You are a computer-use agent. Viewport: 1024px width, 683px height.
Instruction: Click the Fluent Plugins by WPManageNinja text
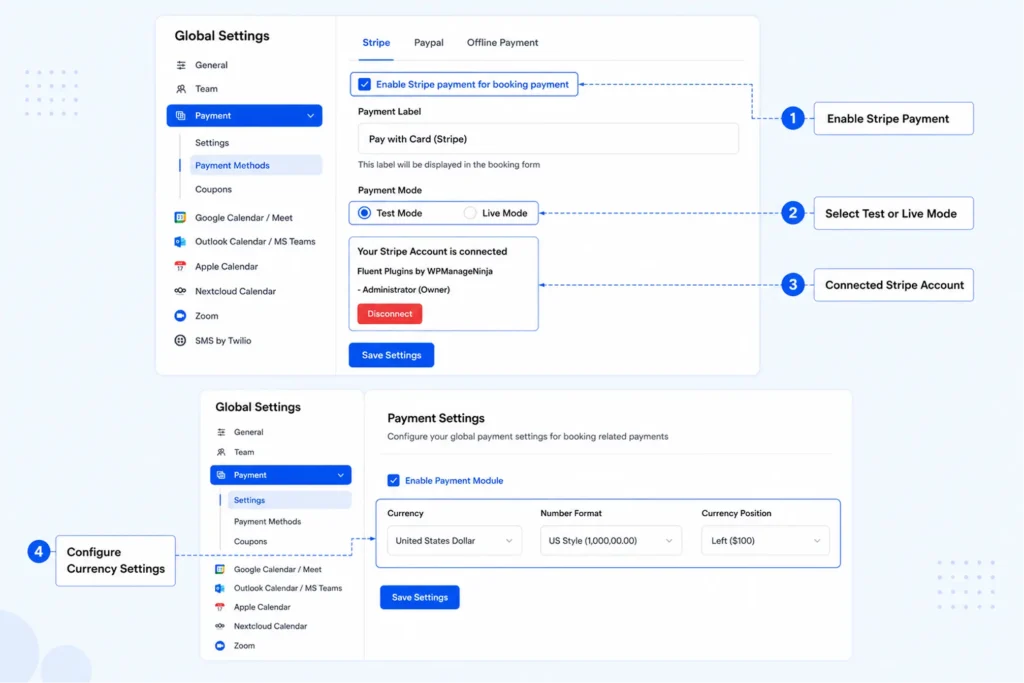(x=425, y=271)
